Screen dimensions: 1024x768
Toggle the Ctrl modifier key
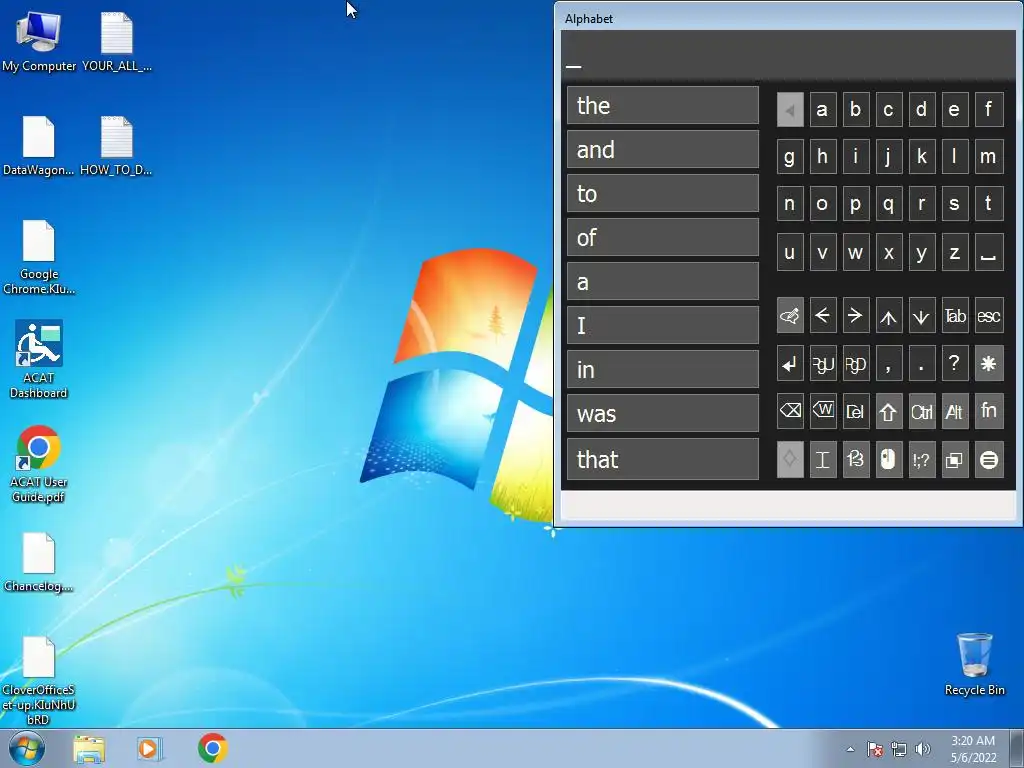pos(921,411)
